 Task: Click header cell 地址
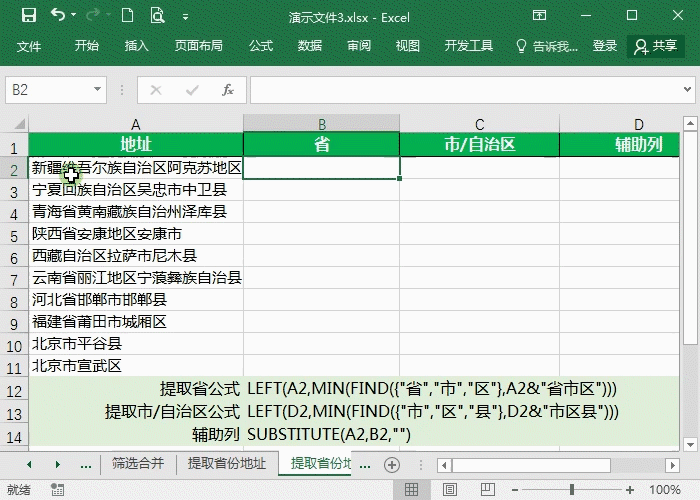coord(136,144)
